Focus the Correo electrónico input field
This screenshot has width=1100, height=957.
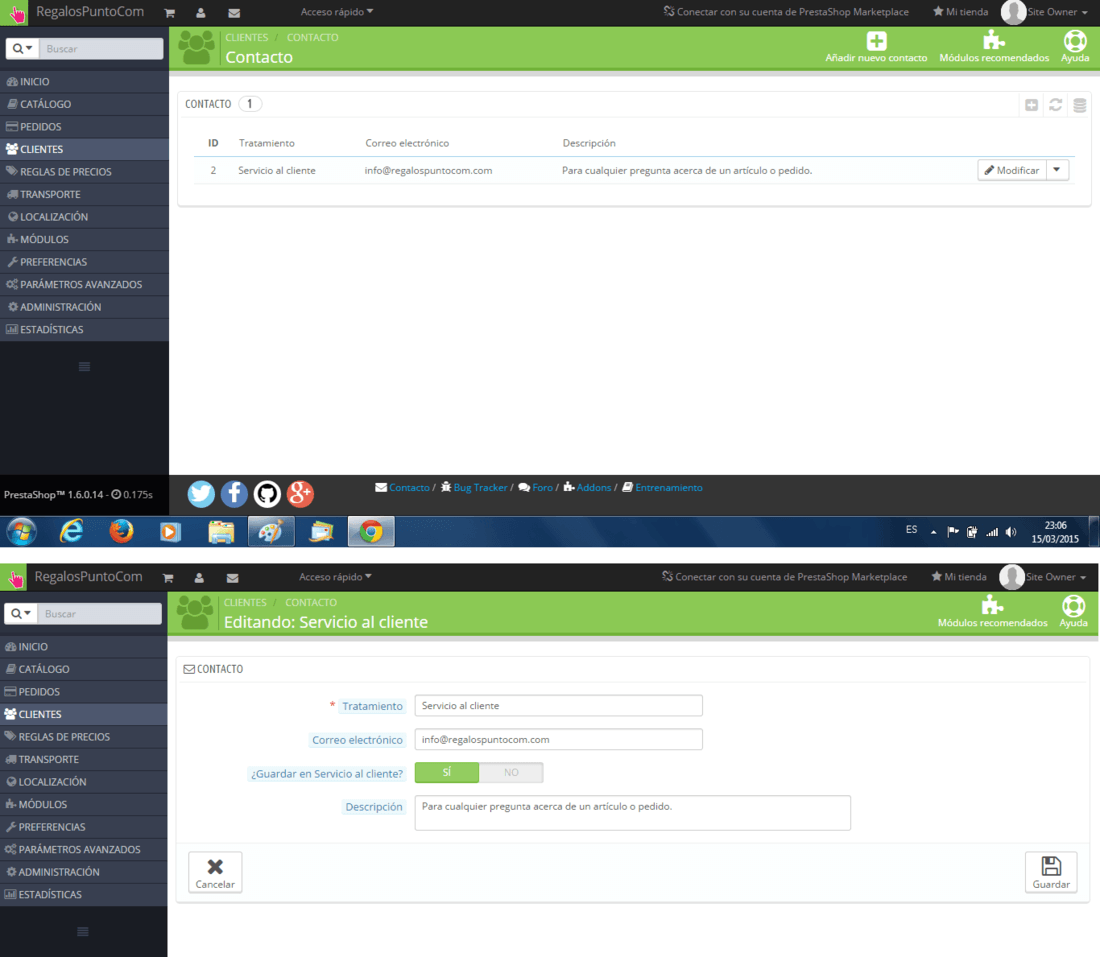tap(558, 739)
